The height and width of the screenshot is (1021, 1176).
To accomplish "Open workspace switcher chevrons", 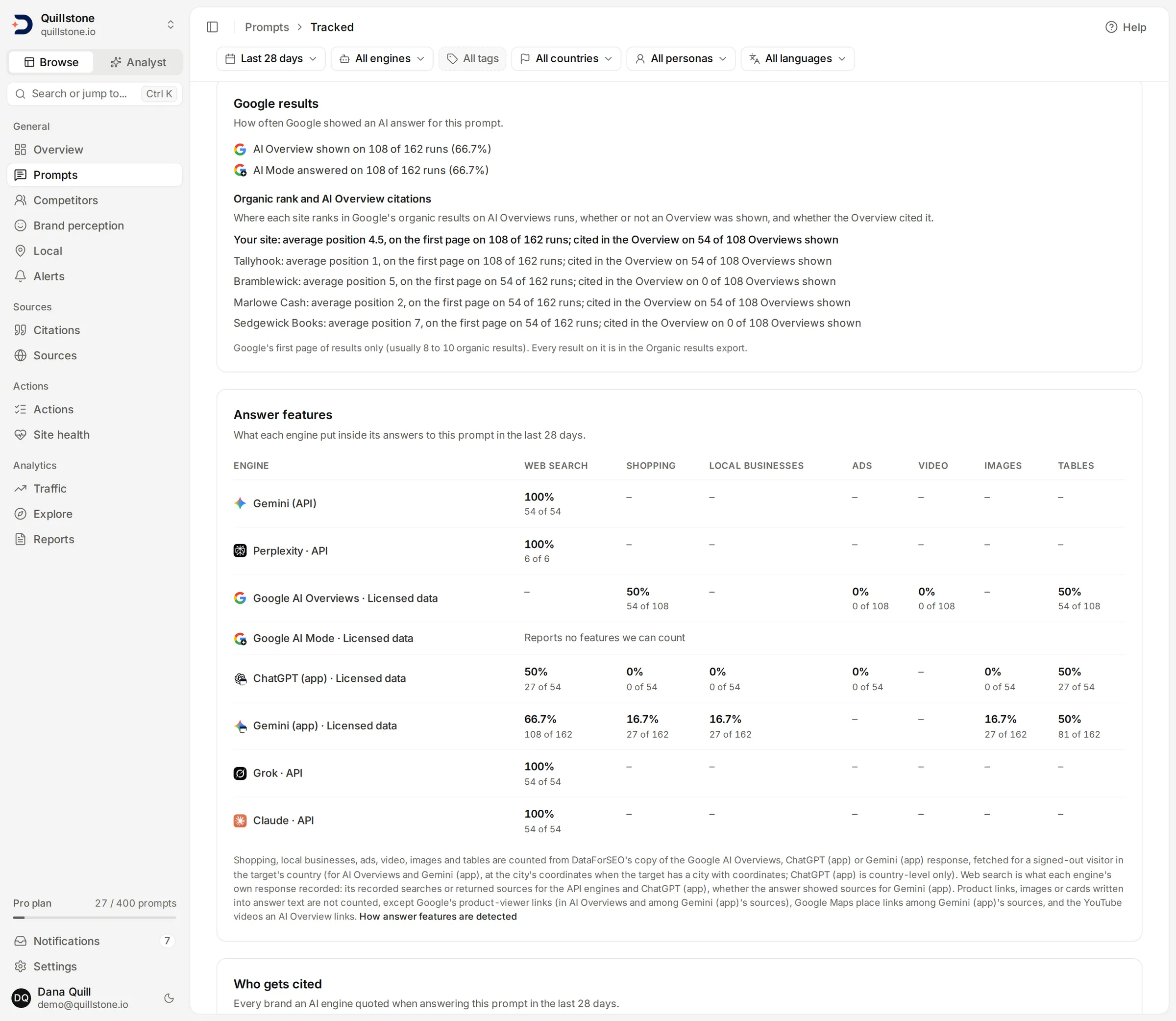I will tap(171, 25).
